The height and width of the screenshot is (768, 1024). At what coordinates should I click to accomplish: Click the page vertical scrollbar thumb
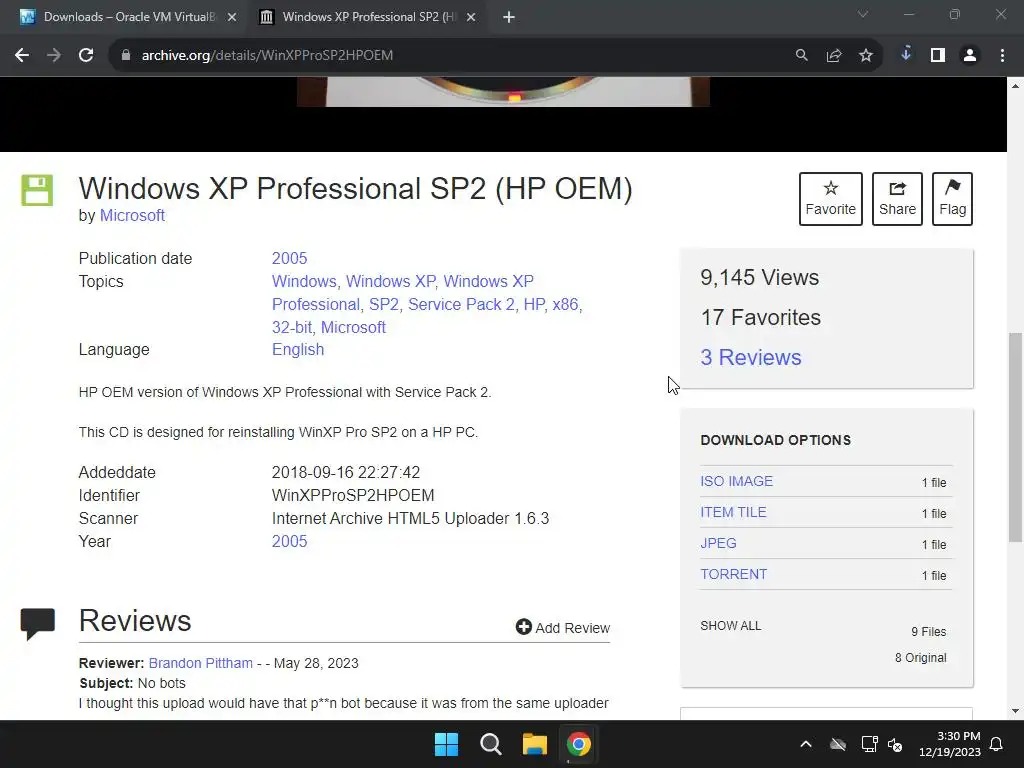pos(1015,437)
